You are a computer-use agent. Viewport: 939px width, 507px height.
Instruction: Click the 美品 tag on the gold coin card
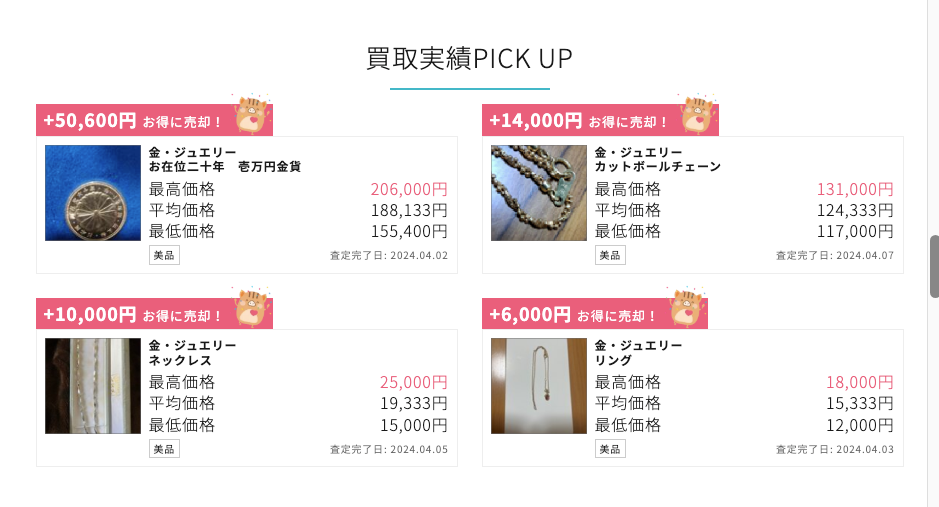(x=164, y=255)
